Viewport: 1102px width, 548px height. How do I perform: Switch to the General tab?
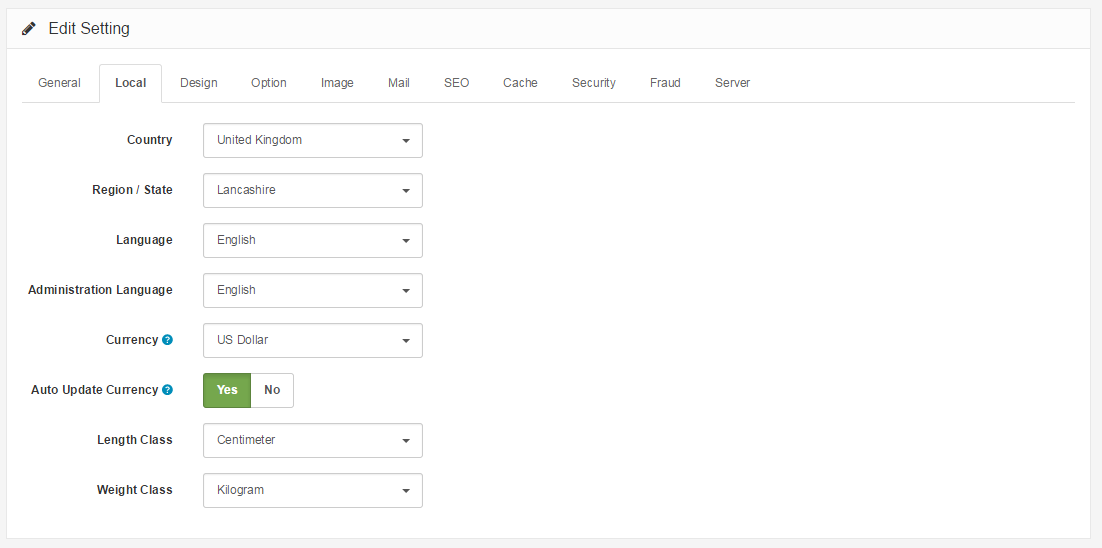[x=59, y=83]
